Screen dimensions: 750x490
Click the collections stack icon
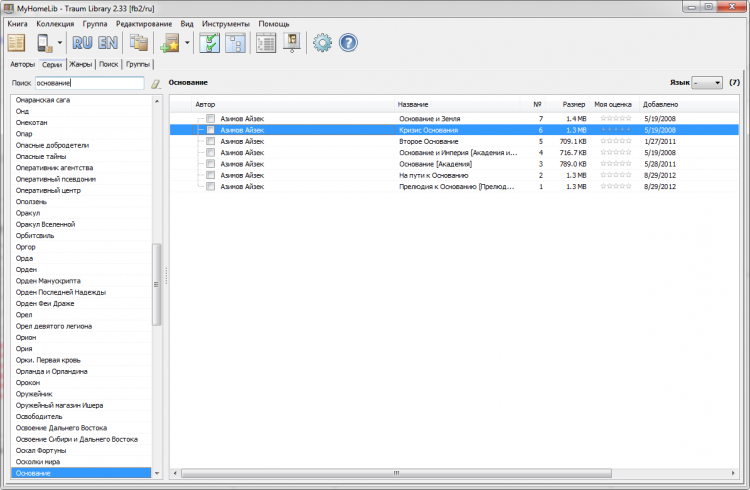[139, 43]
